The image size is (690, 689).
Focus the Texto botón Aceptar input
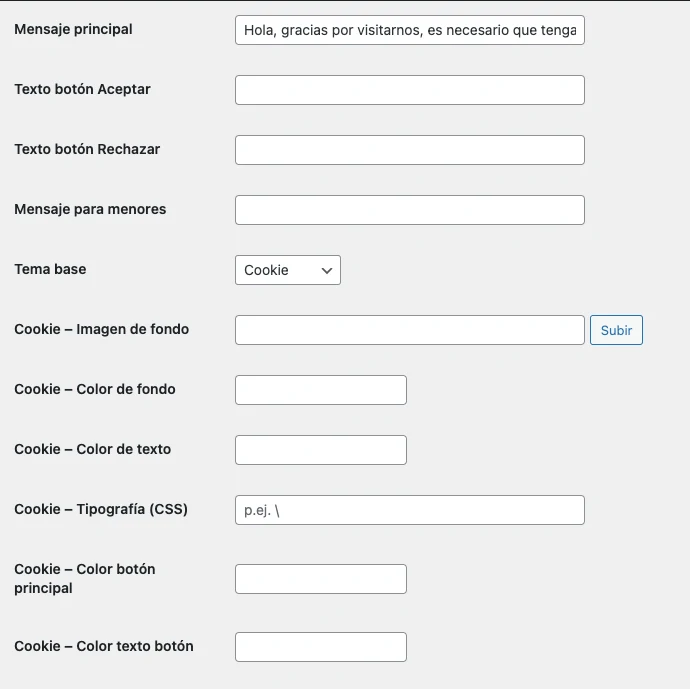click(x=409, y=90)
